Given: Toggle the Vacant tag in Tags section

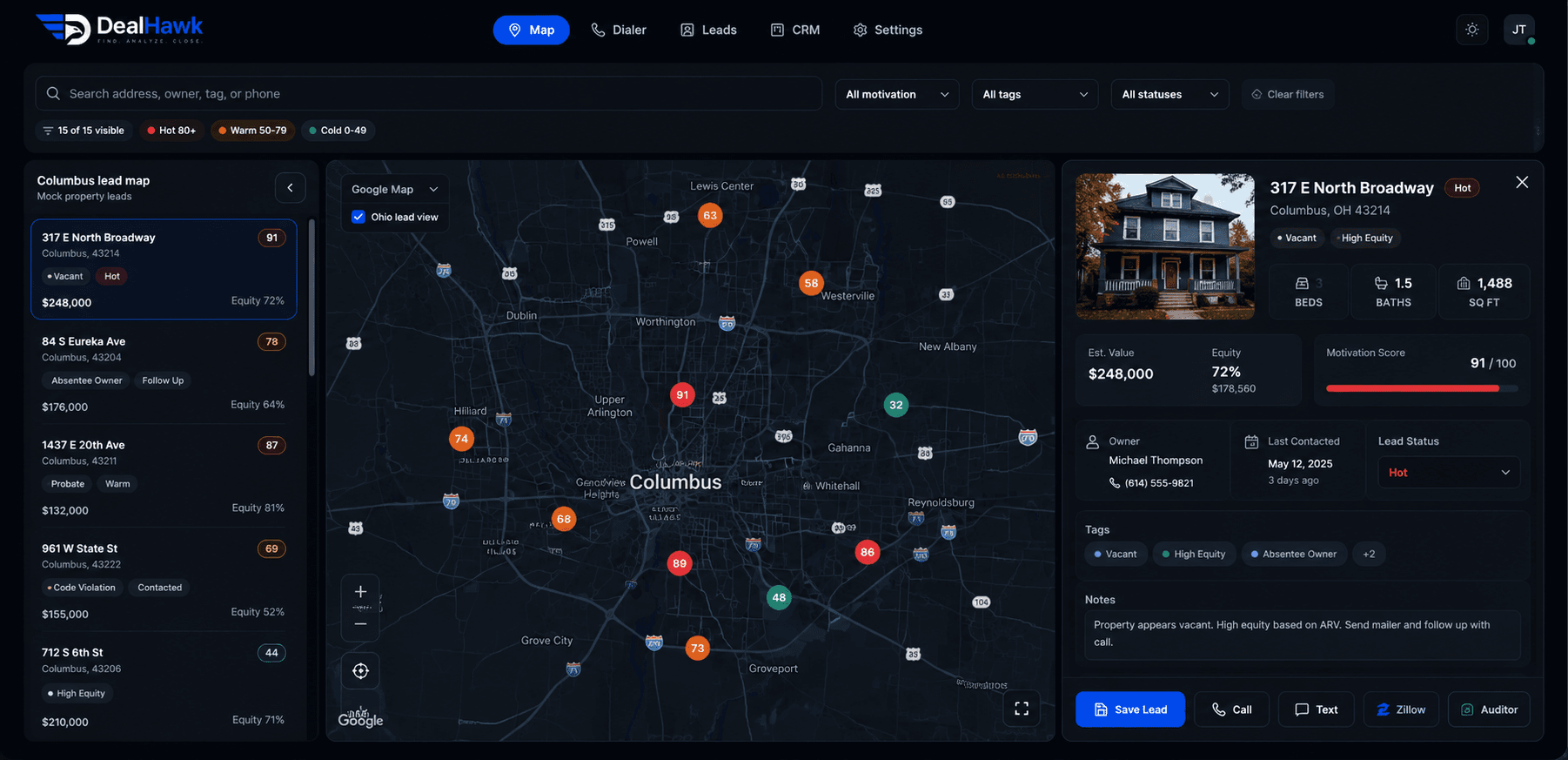Looking at the screenshot, I should coord(1116,554).
